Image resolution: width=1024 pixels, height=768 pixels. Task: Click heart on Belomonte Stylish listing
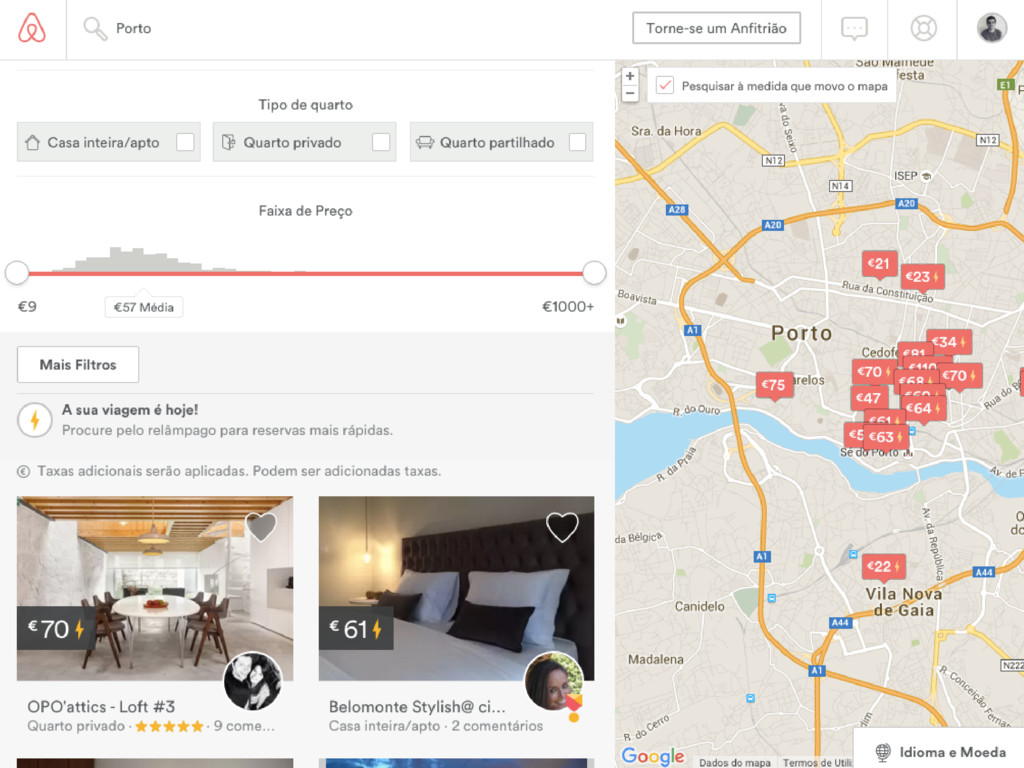pos(562,526)
